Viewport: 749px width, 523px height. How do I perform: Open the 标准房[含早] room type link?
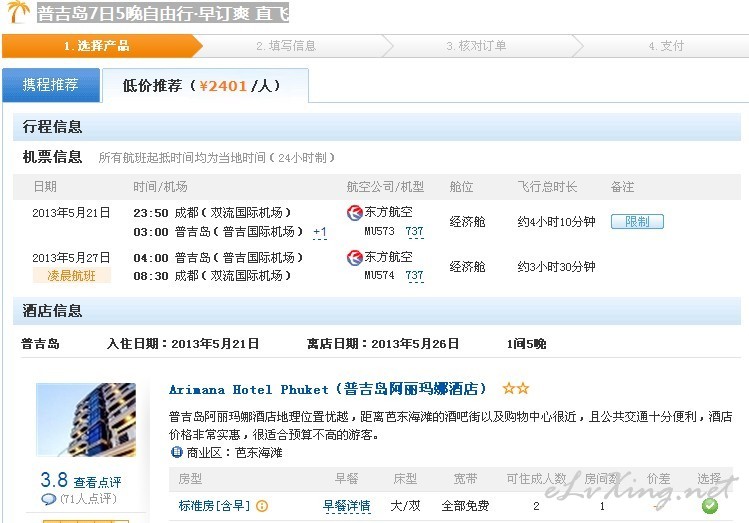[x=214, y=506]
